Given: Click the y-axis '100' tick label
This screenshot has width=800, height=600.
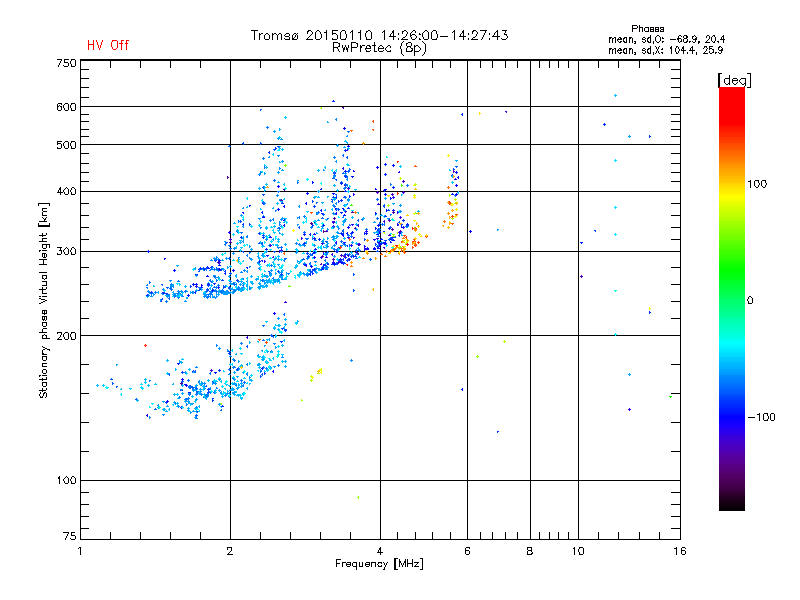Looking at the screenshot, I should [x=66, y=481].
